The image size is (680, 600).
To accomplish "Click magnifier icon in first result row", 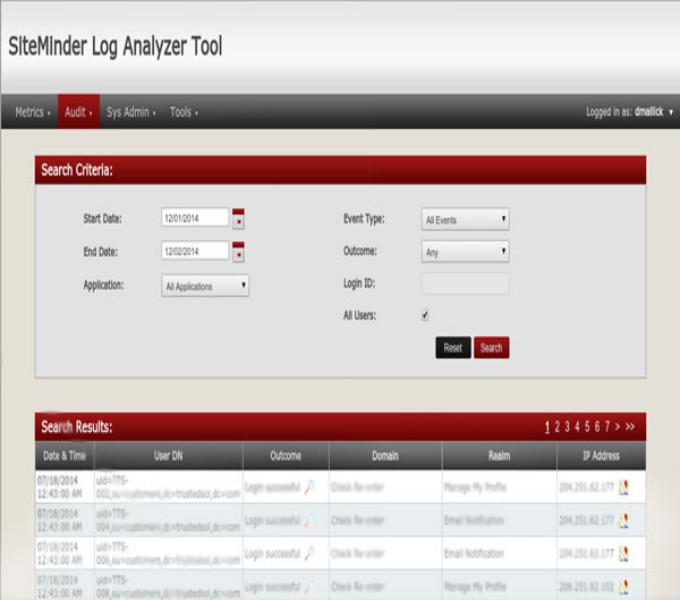I will [x=310, y=487].
